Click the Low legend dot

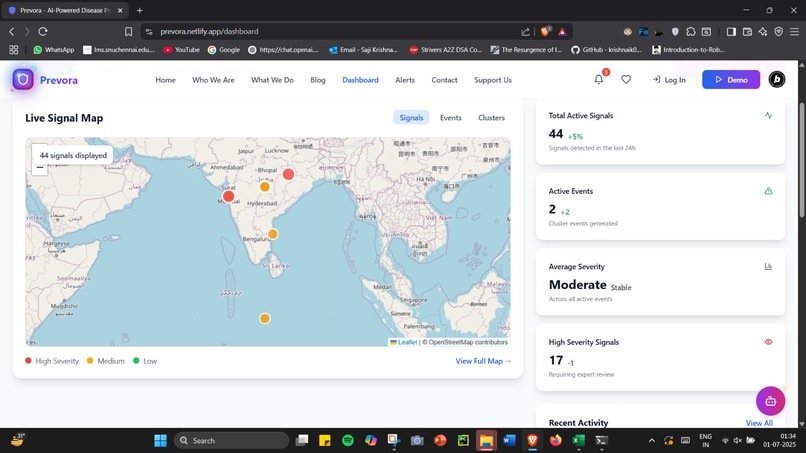click(x=136, y=360)
